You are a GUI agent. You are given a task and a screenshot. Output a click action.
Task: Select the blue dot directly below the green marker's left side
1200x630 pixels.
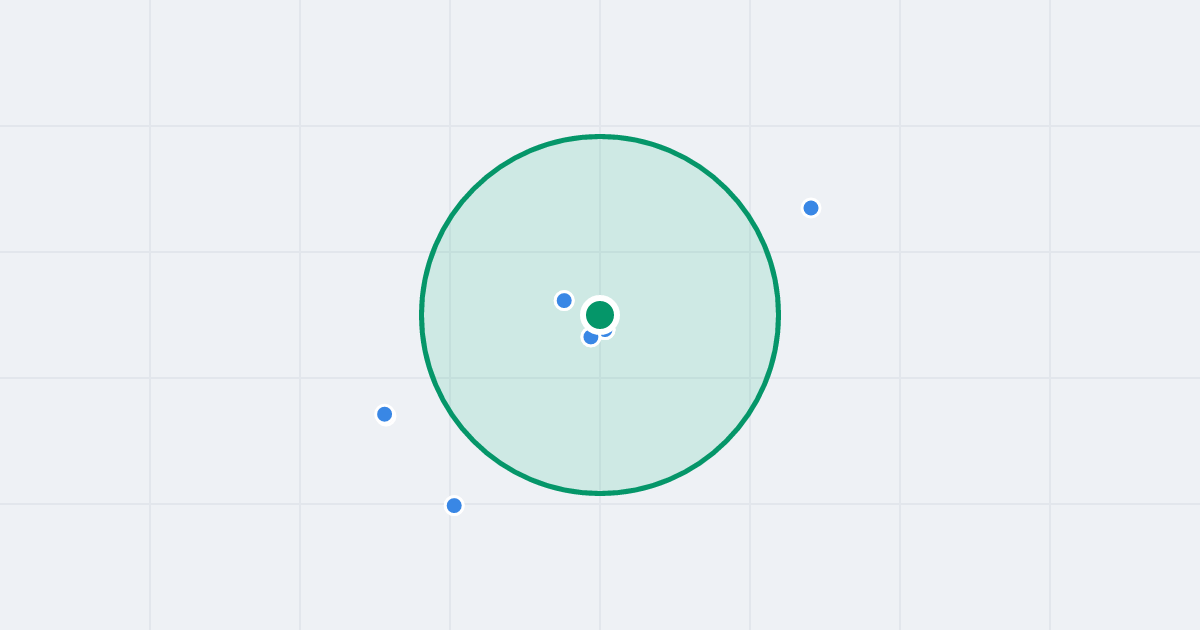pos(591,337)
